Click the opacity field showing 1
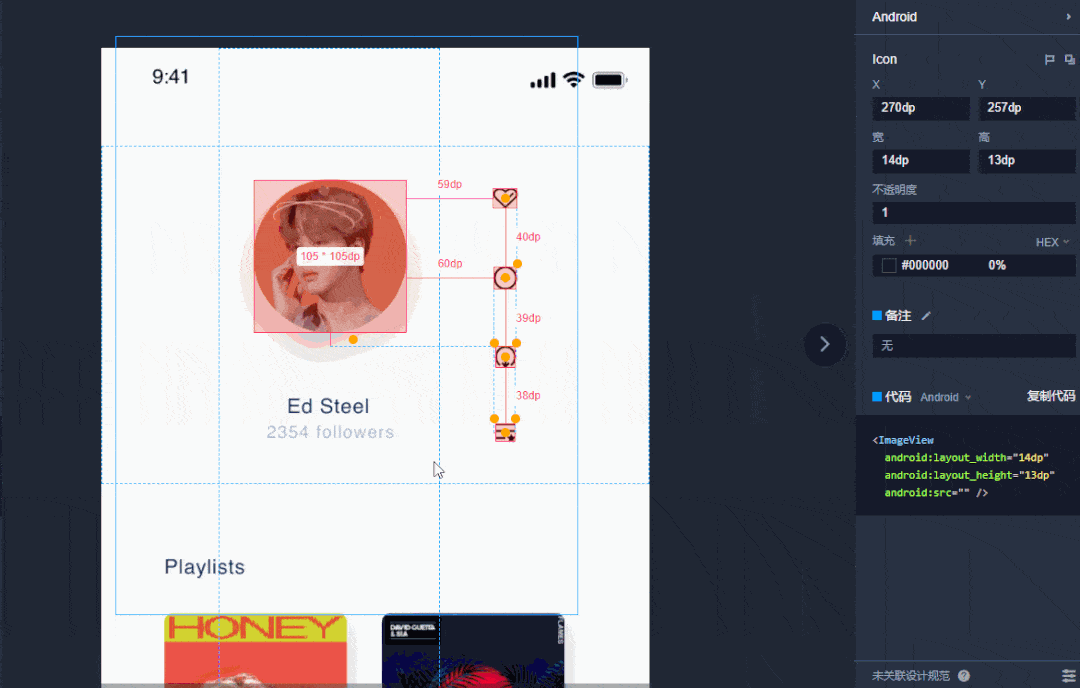This screenshot has width=1080, height=688. (x=974, y=213)
